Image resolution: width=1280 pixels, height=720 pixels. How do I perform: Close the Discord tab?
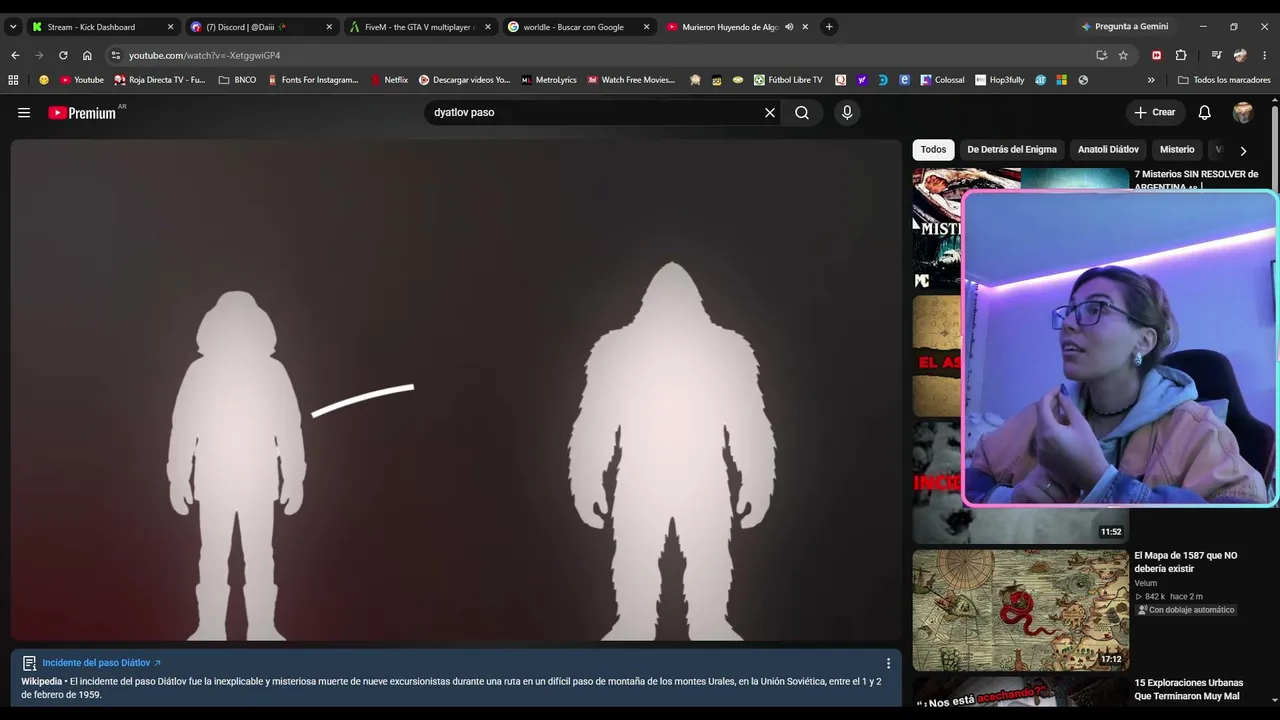(329, 27)
